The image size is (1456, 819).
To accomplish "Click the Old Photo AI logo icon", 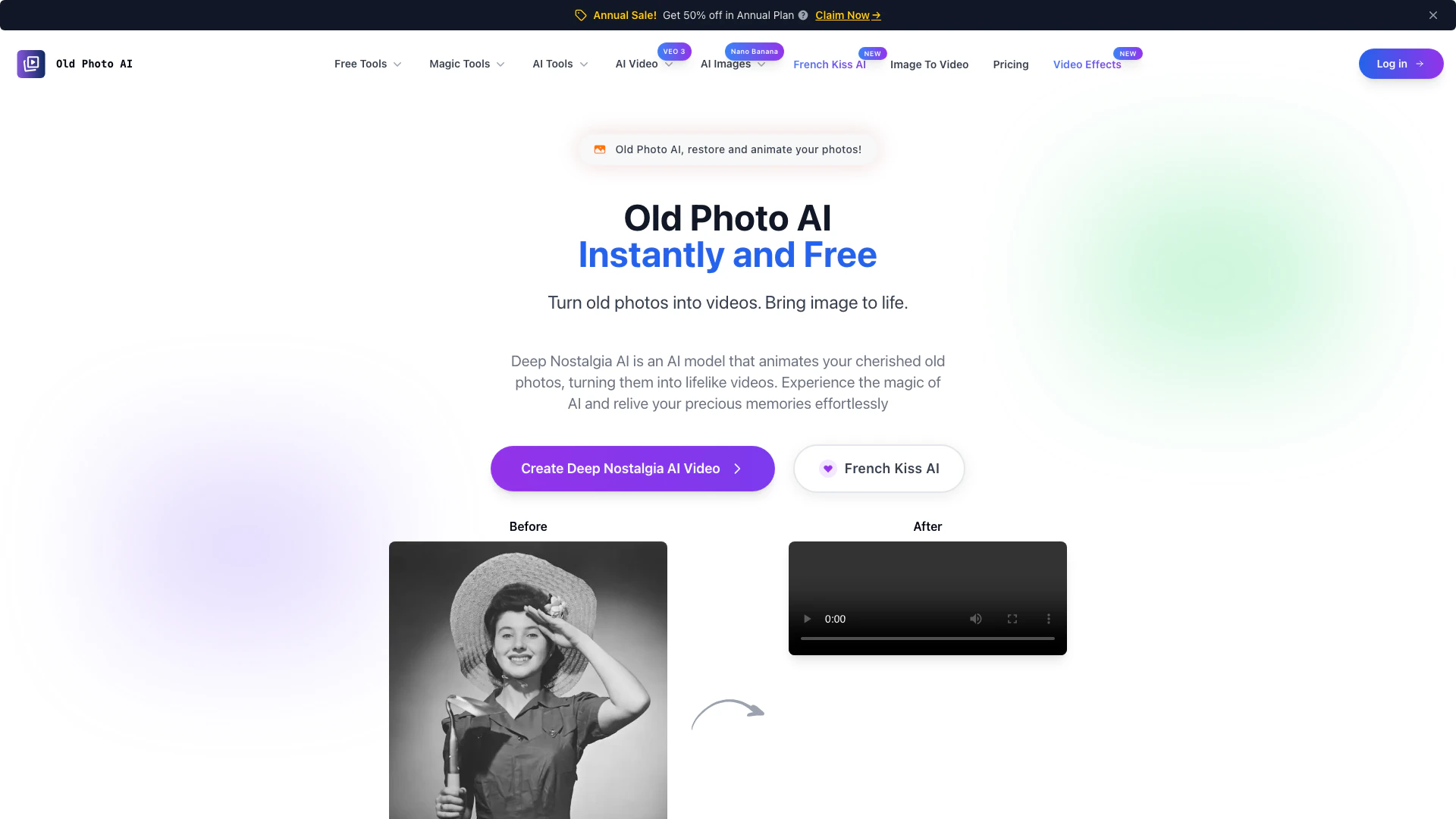I will [31, 64].
